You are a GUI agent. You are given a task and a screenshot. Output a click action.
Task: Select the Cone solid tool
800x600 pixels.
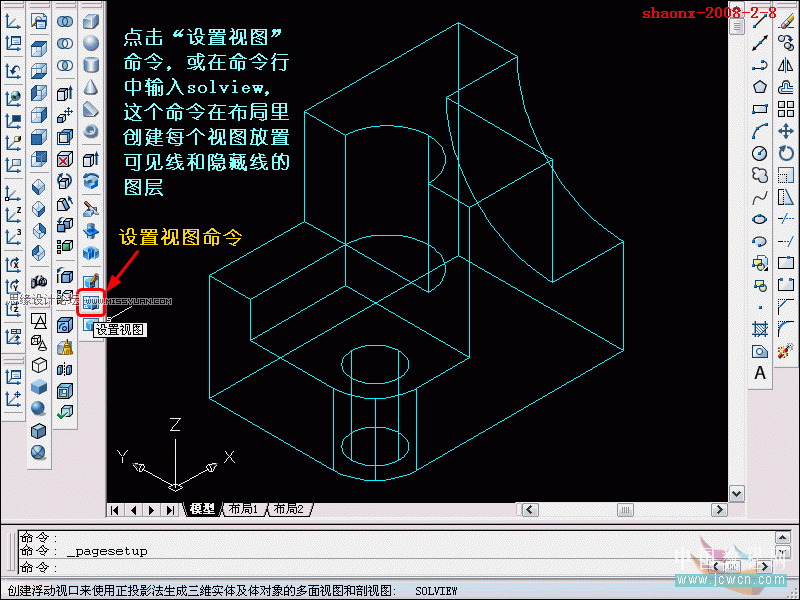point(91,87)
